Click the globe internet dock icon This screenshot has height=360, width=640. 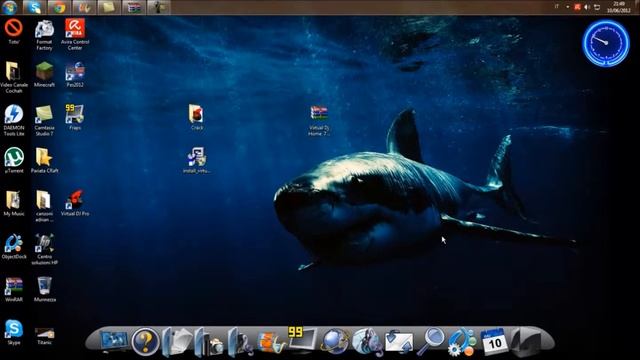point(335,341)
